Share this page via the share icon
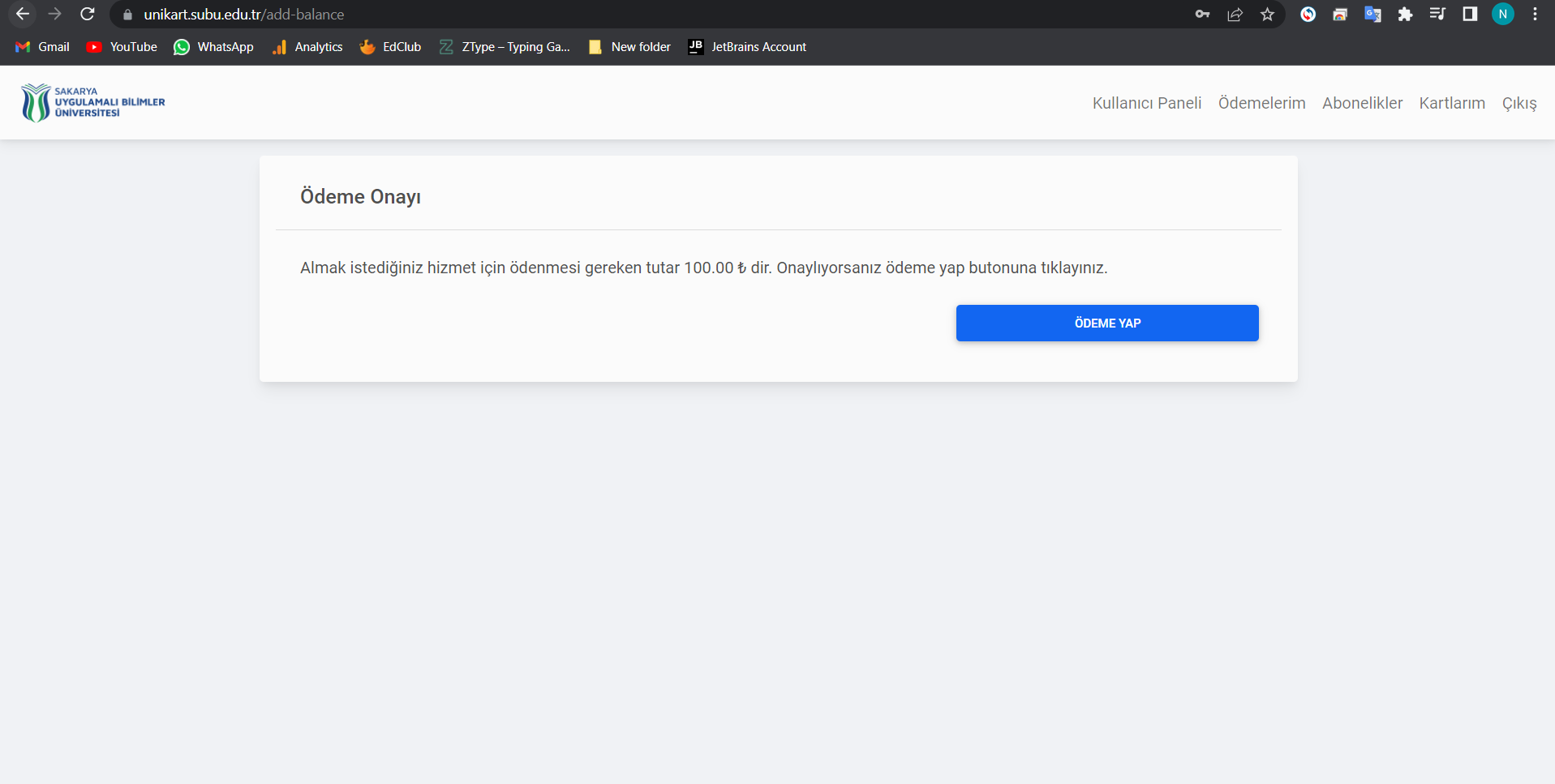 click(1235, 15)
